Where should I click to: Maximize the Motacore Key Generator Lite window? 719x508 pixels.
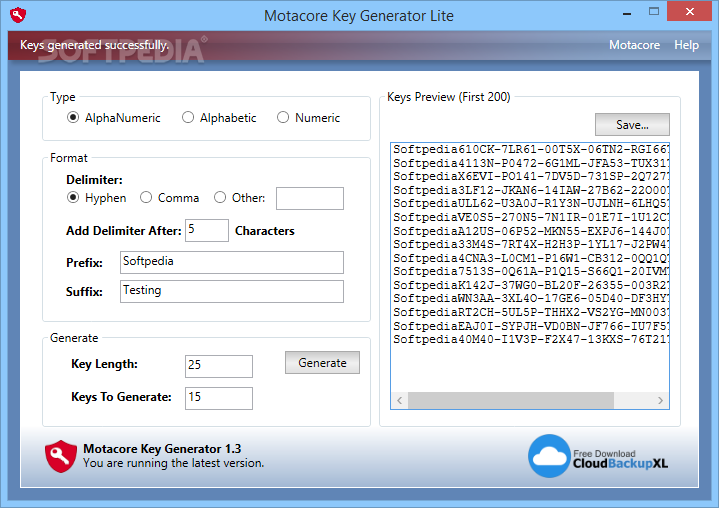[x=654, y=12]
